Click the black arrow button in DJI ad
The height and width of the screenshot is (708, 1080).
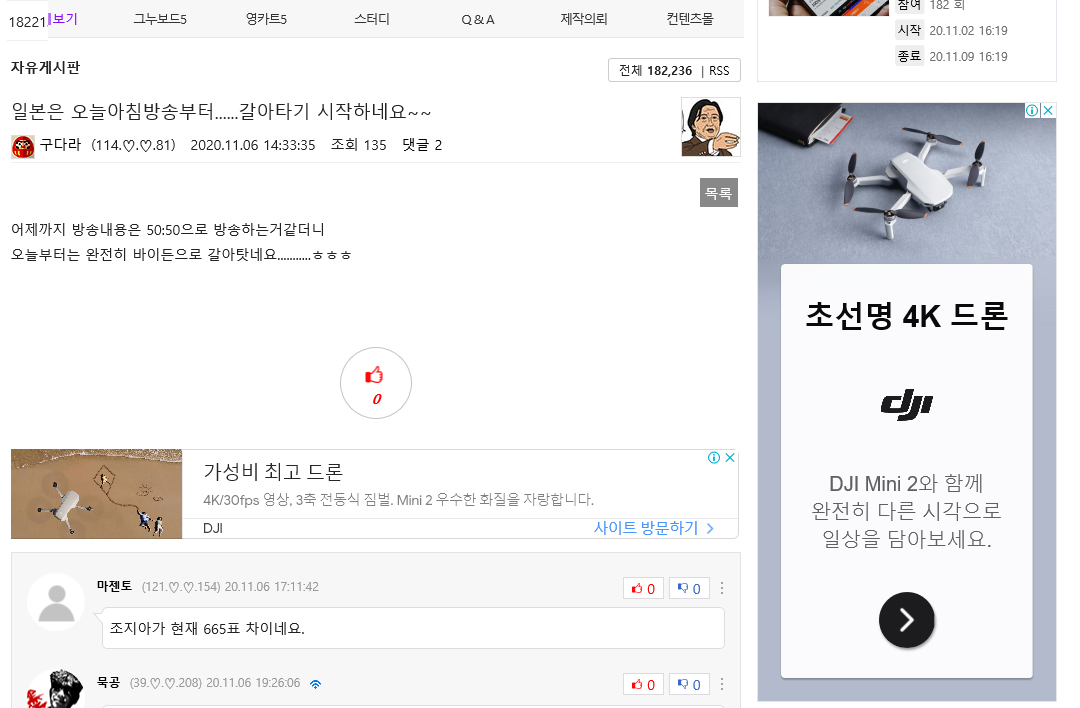coord(906,620)
